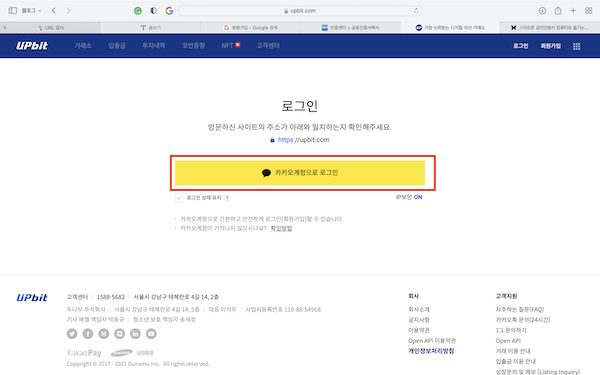
Task: Click the Share icon in Safari toolbar
Action: coord(558,10)
